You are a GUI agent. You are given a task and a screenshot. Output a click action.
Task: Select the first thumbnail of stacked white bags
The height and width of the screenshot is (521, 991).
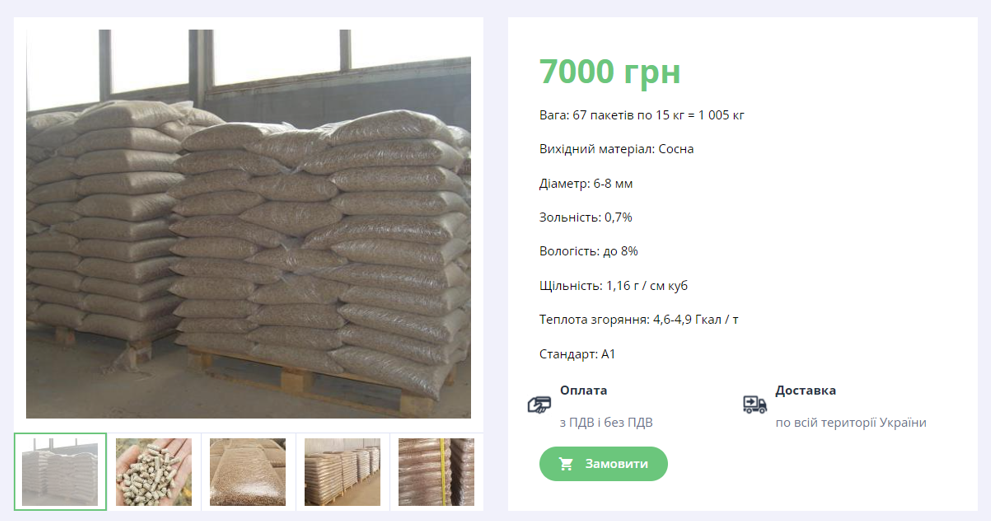(x=60, y=472)
